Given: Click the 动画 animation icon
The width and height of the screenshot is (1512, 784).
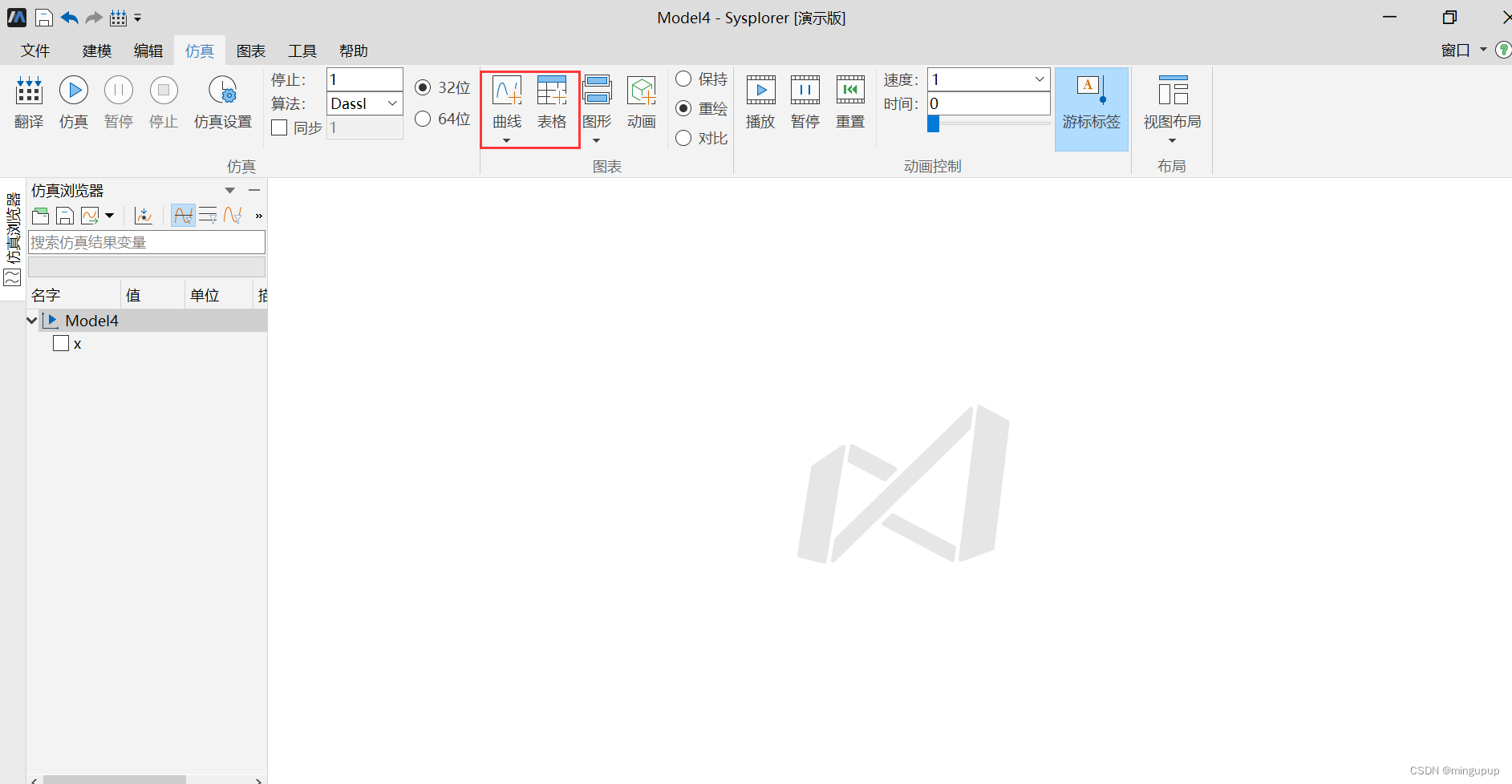Looking at the screenshot, I should pyautogui.click(x=641, y=102).
